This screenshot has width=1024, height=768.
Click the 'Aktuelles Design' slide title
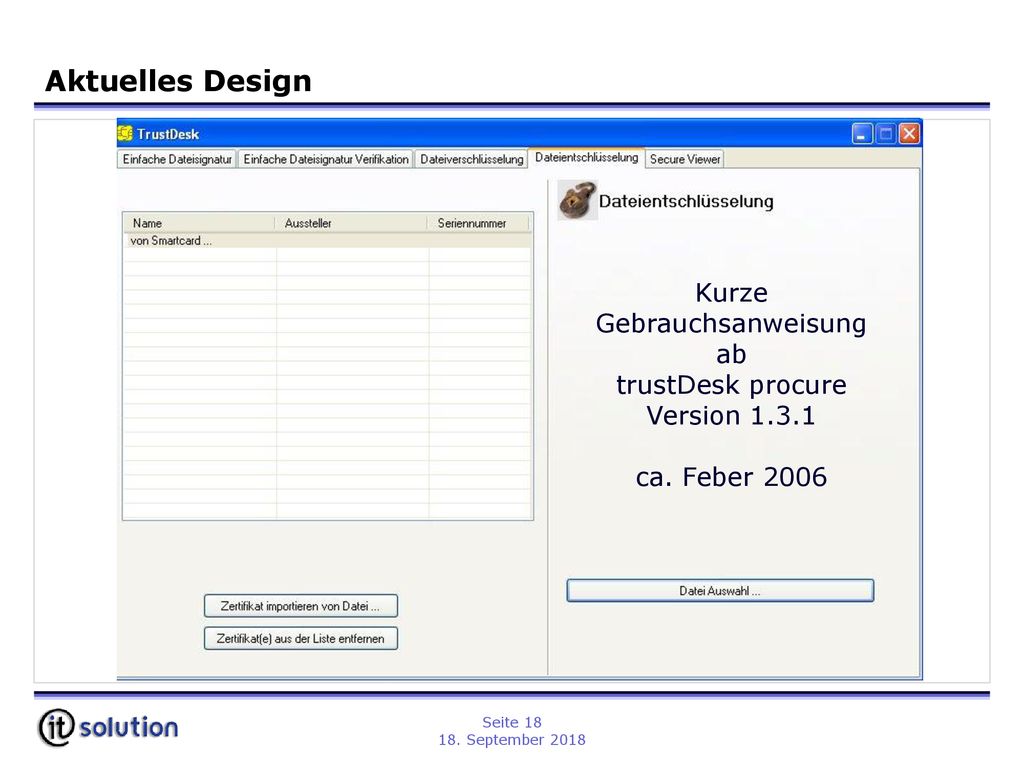coord(178,81)
